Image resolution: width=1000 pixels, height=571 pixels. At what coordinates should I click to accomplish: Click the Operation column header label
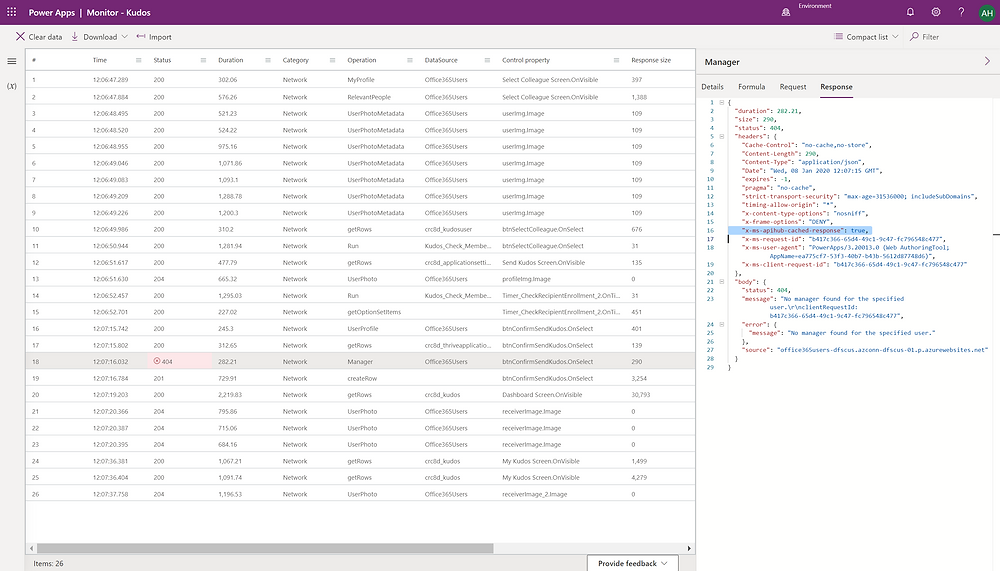point(362,60)
